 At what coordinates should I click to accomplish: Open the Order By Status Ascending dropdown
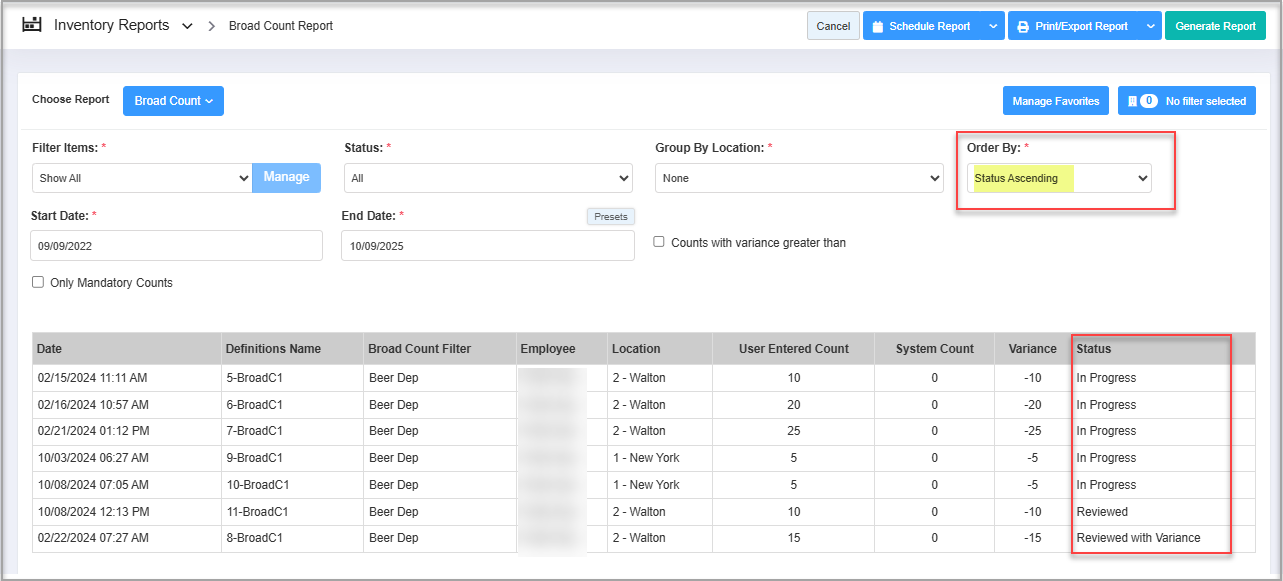coord(1059,178)
